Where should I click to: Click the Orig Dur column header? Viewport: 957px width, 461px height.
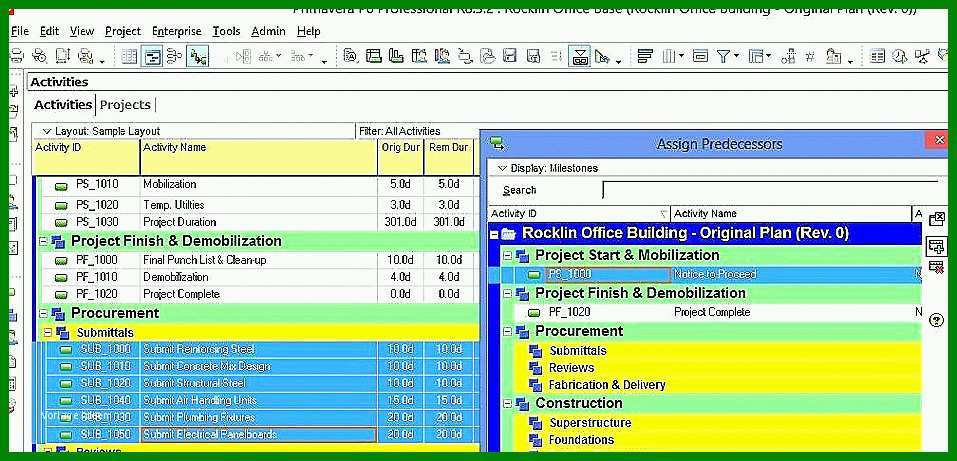400,160
